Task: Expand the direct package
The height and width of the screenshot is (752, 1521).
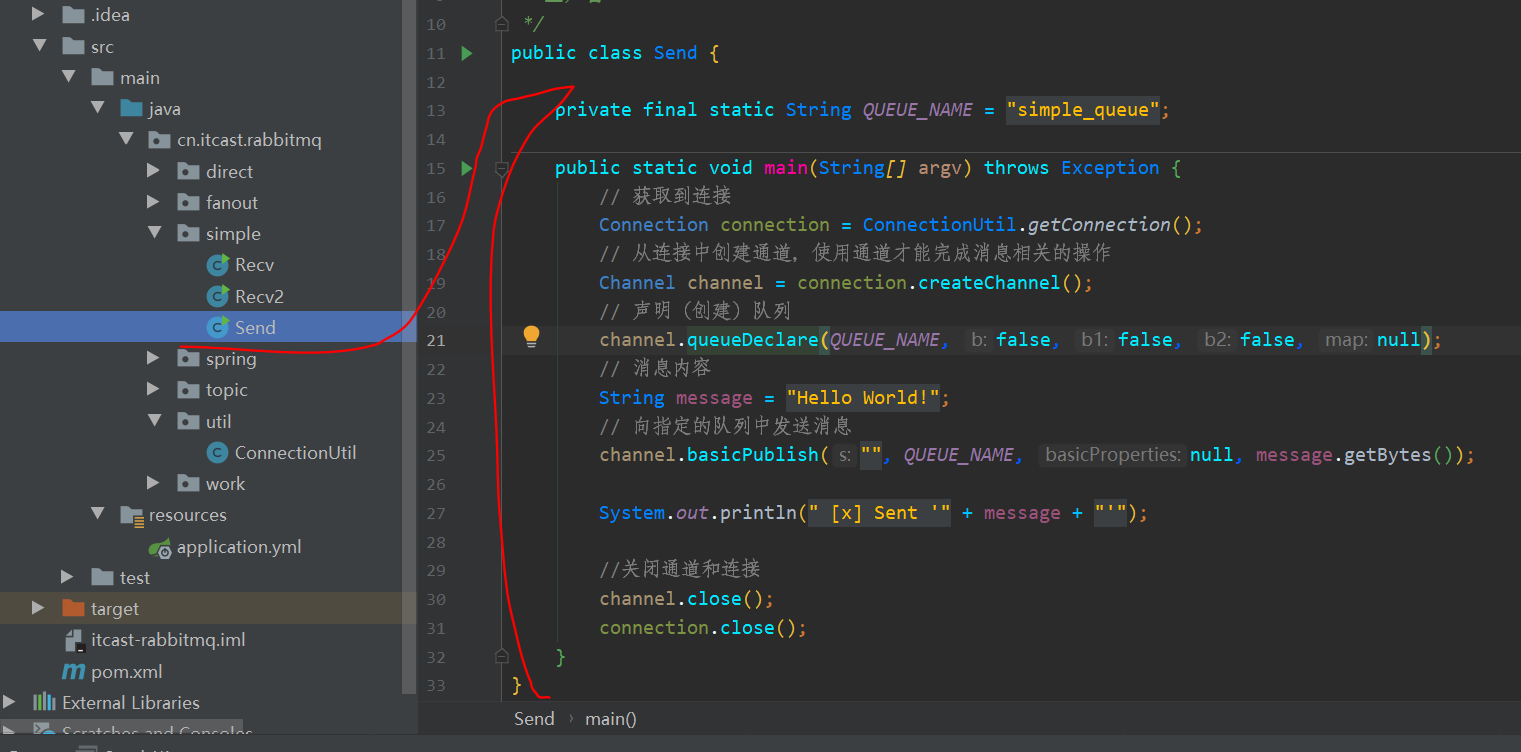Action: pyautogui.click(x=154, y=171)
